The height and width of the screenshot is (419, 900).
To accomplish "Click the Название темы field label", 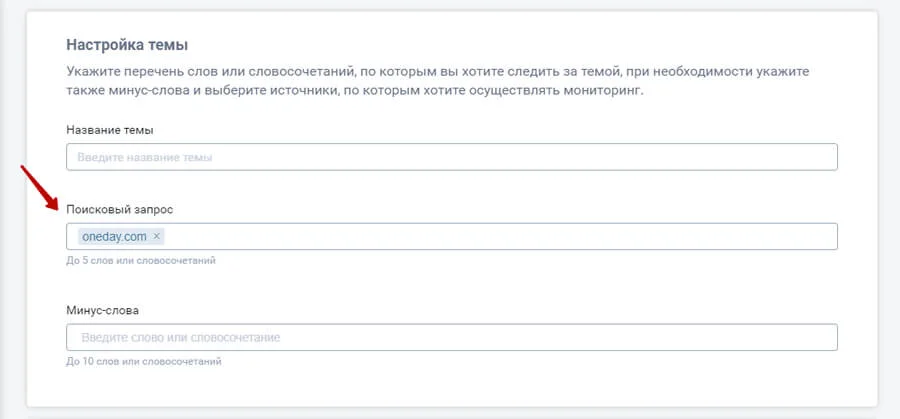I will pyautogui.click(x=109, y=130).
